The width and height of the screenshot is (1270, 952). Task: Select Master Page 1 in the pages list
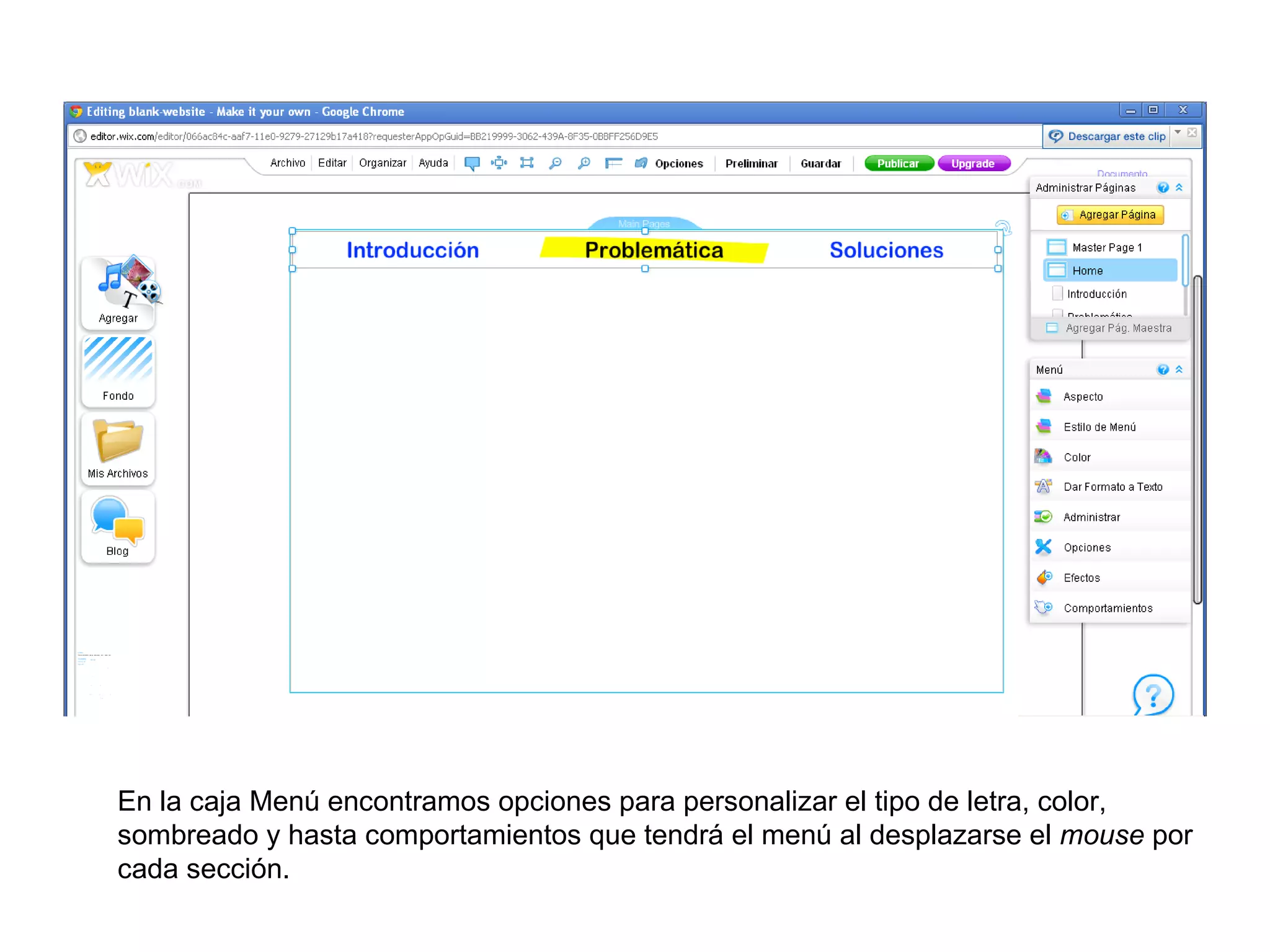[1110, 247]
